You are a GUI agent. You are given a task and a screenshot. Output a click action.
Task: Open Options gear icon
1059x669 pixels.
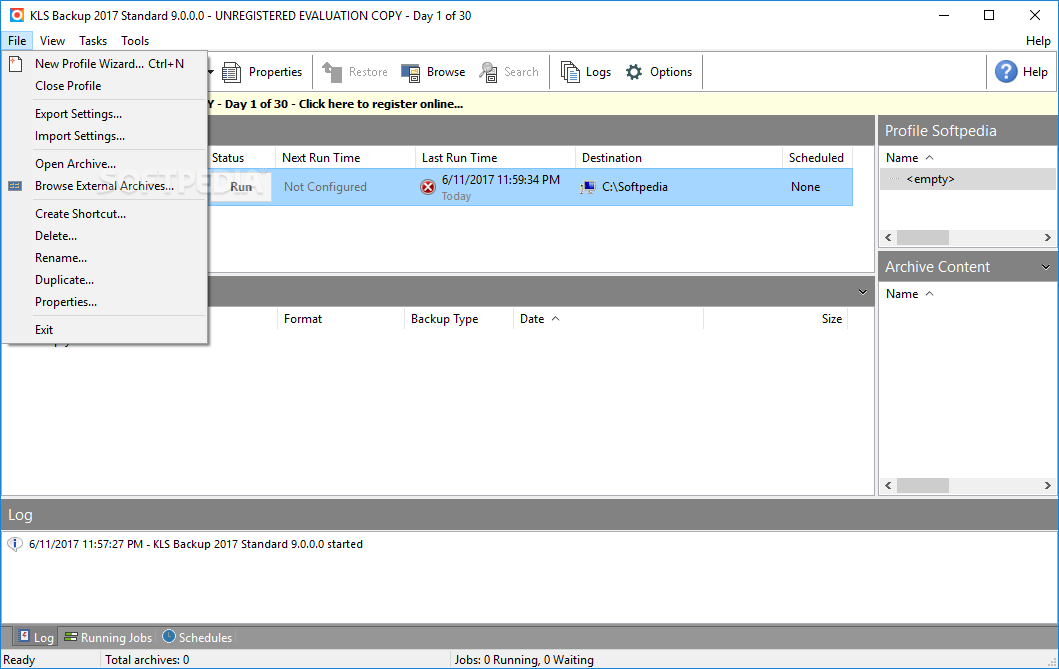[x=634, y=72]
